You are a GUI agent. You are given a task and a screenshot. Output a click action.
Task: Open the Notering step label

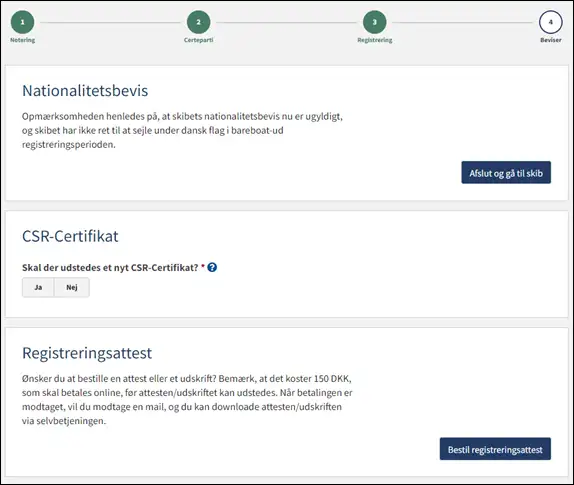pyautogui.click(x=22, y=40)
